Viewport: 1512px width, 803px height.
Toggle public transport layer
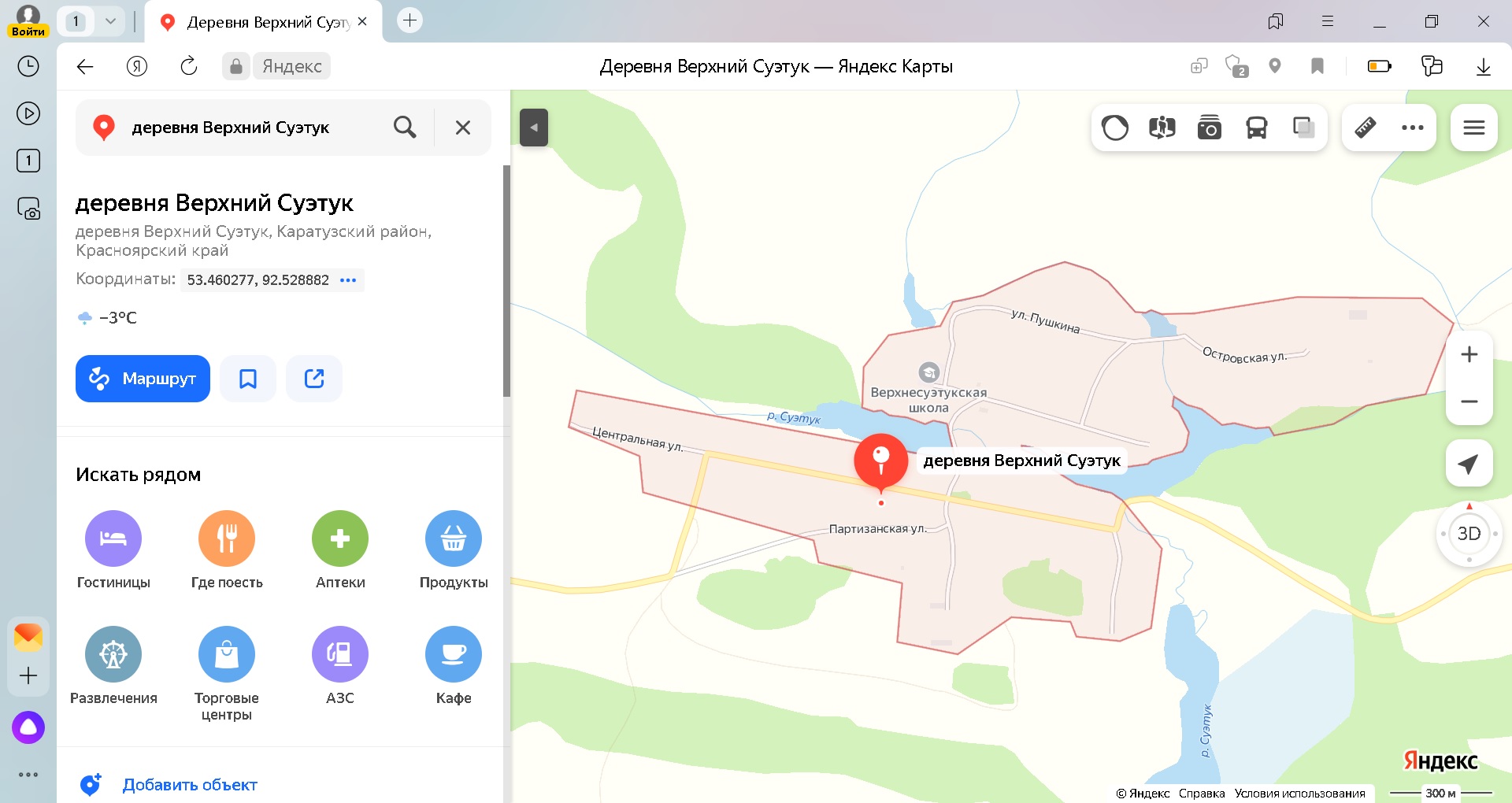click(1257, 128)
